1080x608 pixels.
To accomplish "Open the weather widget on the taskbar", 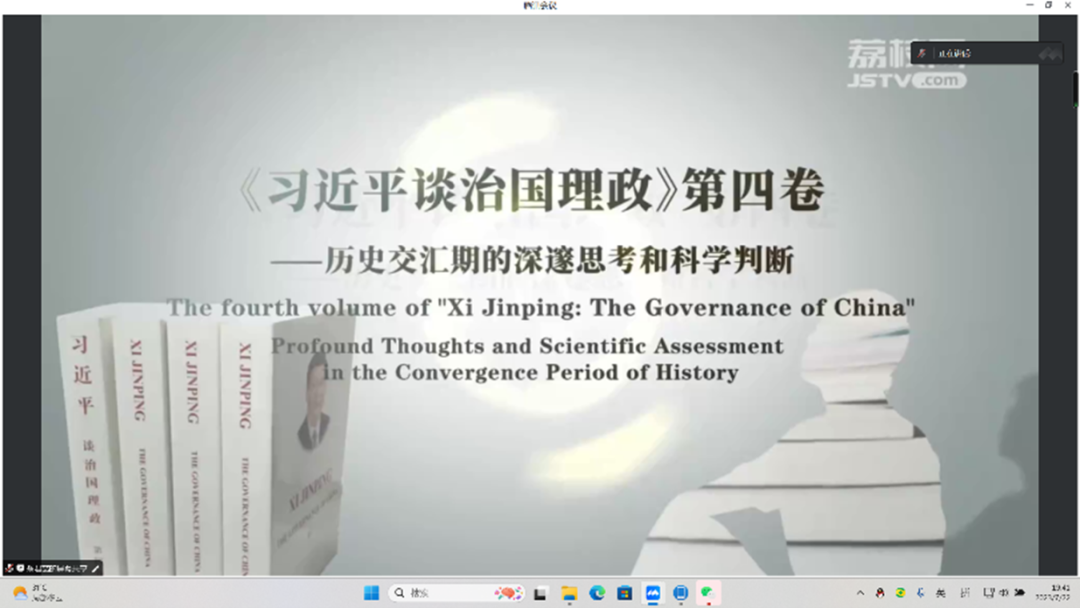I will pos(35,593).
